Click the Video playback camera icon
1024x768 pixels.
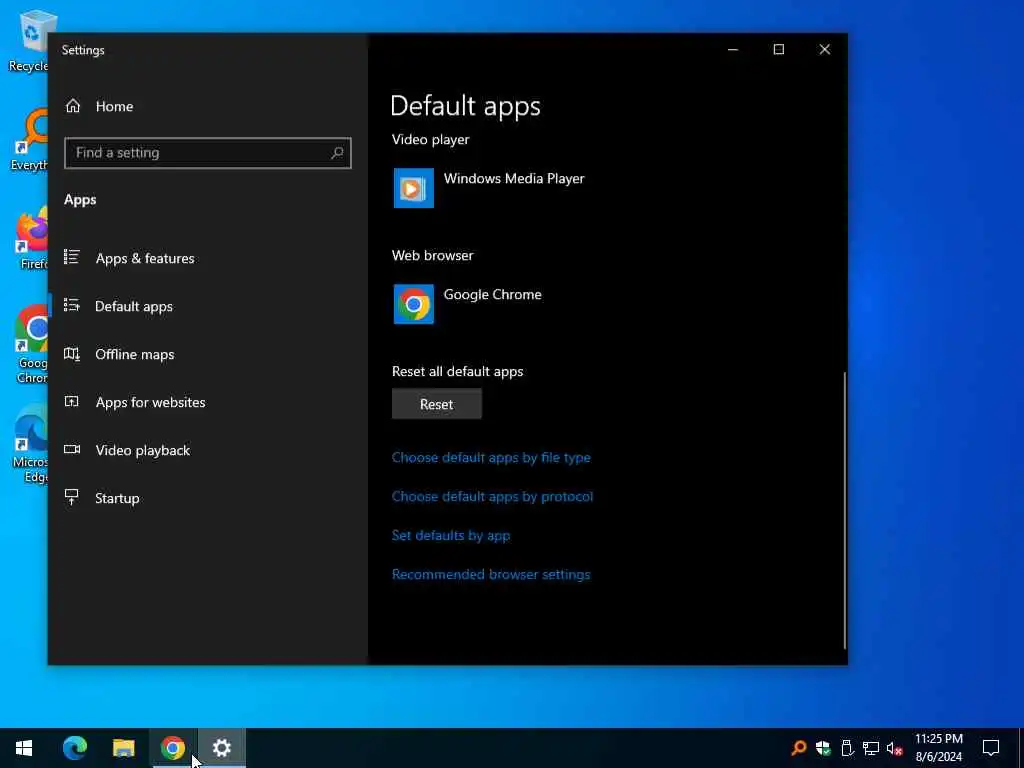point(72,449)
